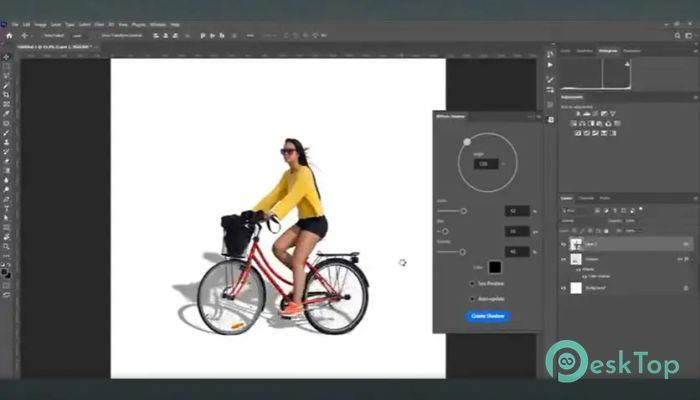Viewport: 700px width, 400px height.
Task: Click the Blur px value field
Action: click(517, 231)
